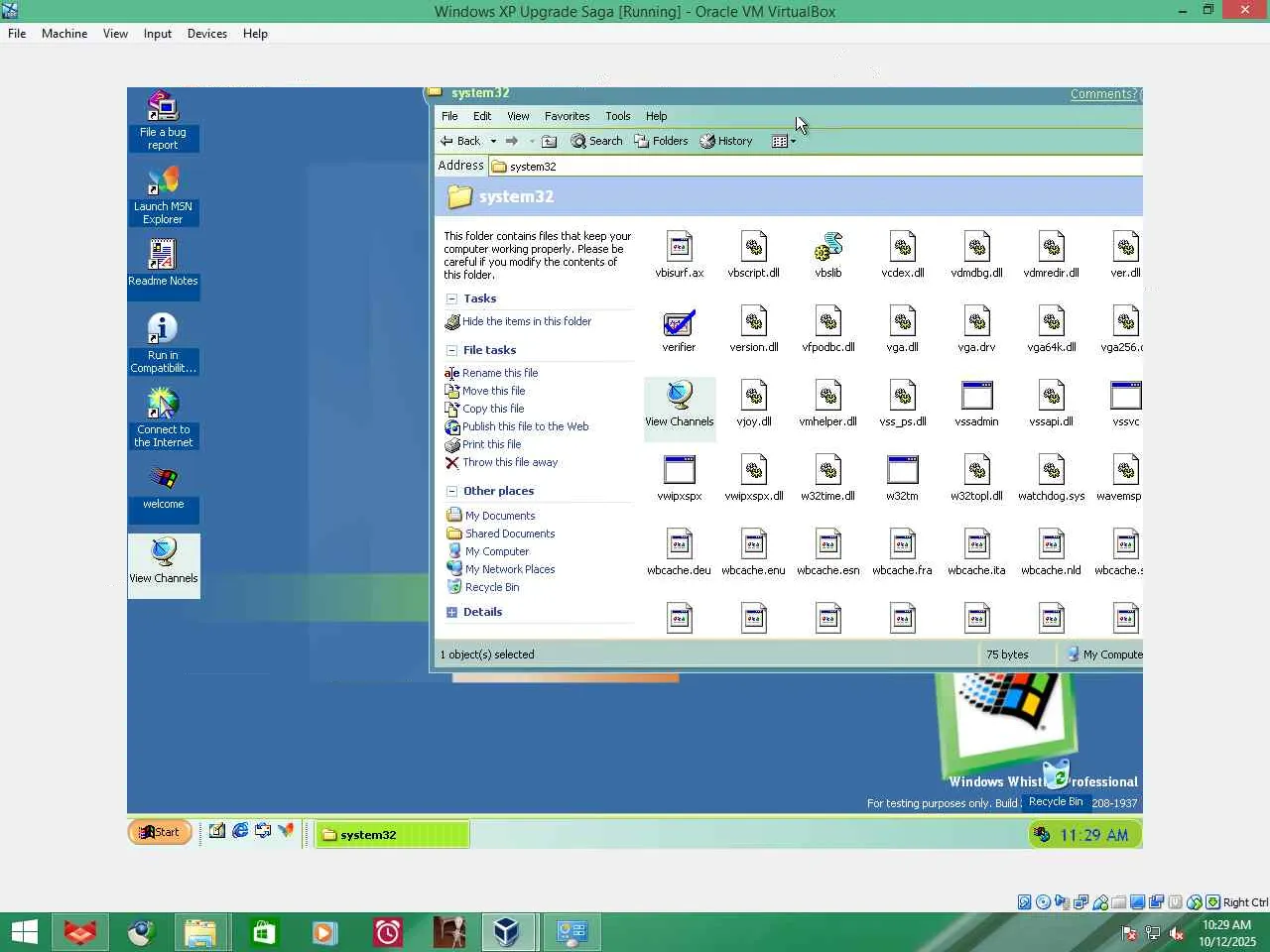Go up one folder level in system32 window
Image resolution: width=1270 pixels, height=952 pixels.
(549, 141)
